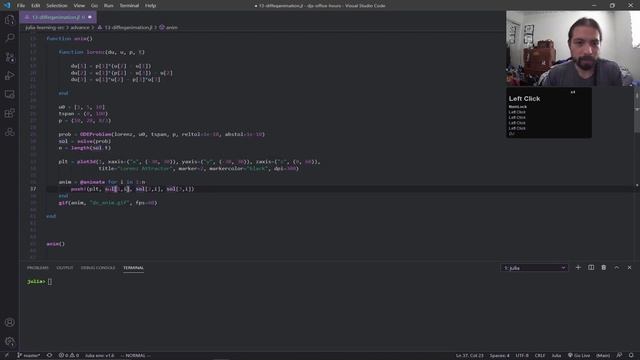Click the Go Live status bar button
Screen dimensions: 640x360
[578, 356]
